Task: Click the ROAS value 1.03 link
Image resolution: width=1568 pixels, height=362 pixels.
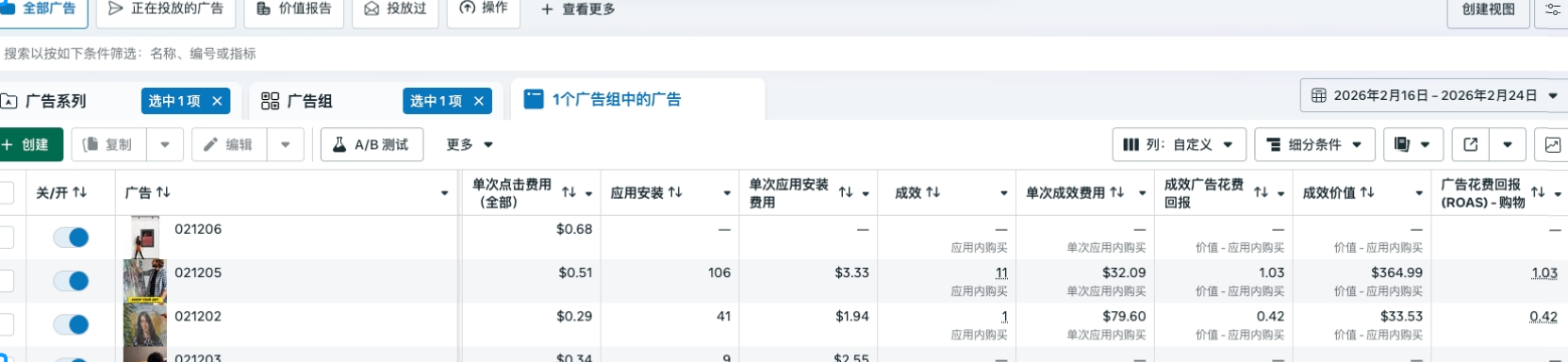Action: click(x=1544, y=272)
